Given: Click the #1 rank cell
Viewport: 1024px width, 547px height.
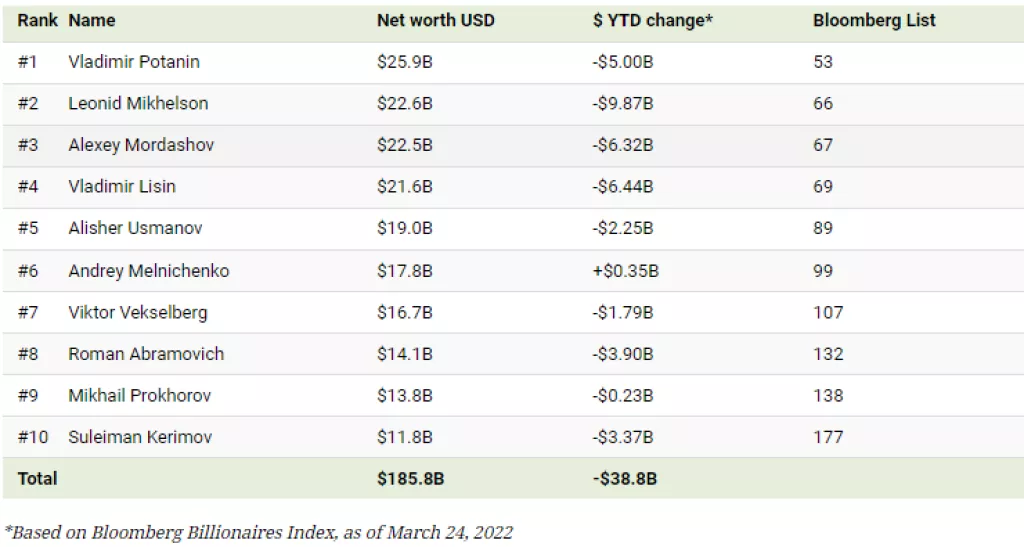Looking at the screenshot, I should 27,62.
